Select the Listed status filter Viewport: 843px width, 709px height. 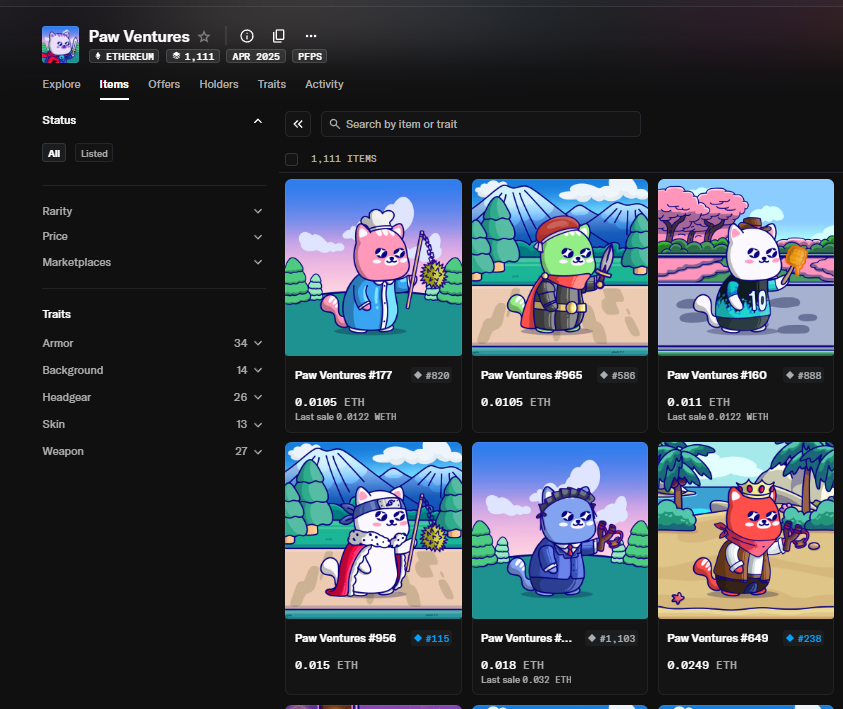coord(94,153)
